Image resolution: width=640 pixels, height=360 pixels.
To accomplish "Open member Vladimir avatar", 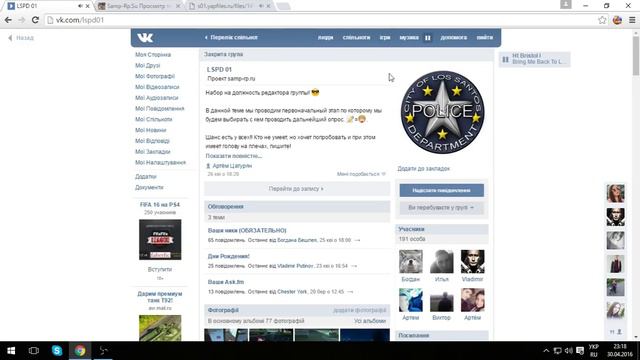I will point(473,261).
